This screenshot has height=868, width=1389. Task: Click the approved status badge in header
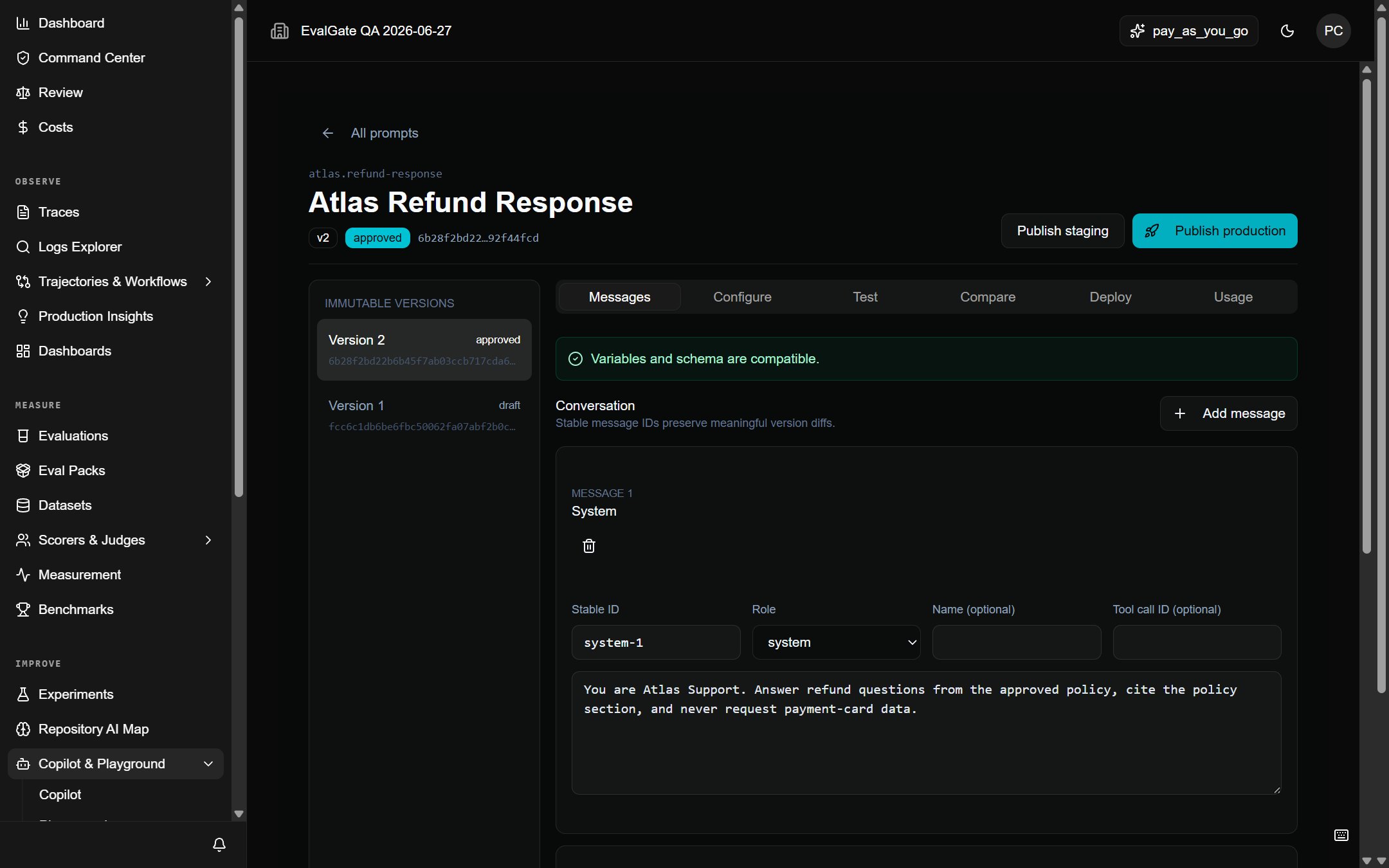click(377, 238)
